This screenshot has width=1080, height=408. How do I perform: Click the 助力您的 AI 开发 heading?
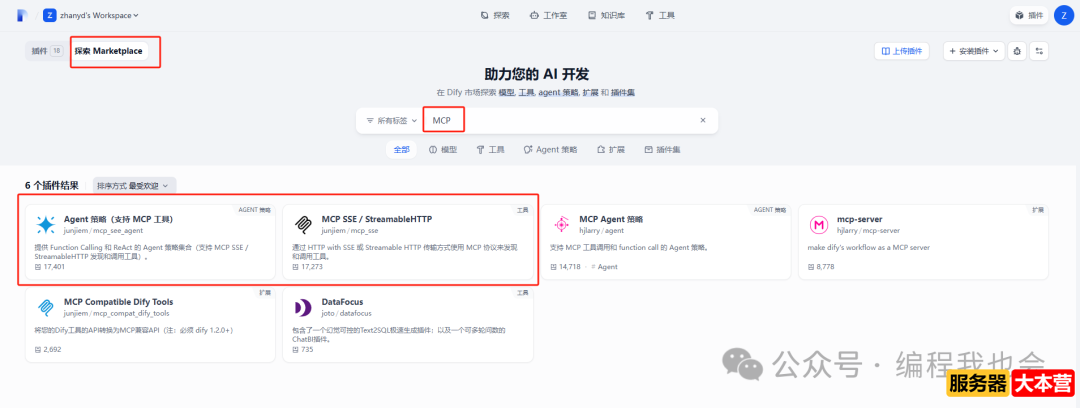[x=537, y=74]
